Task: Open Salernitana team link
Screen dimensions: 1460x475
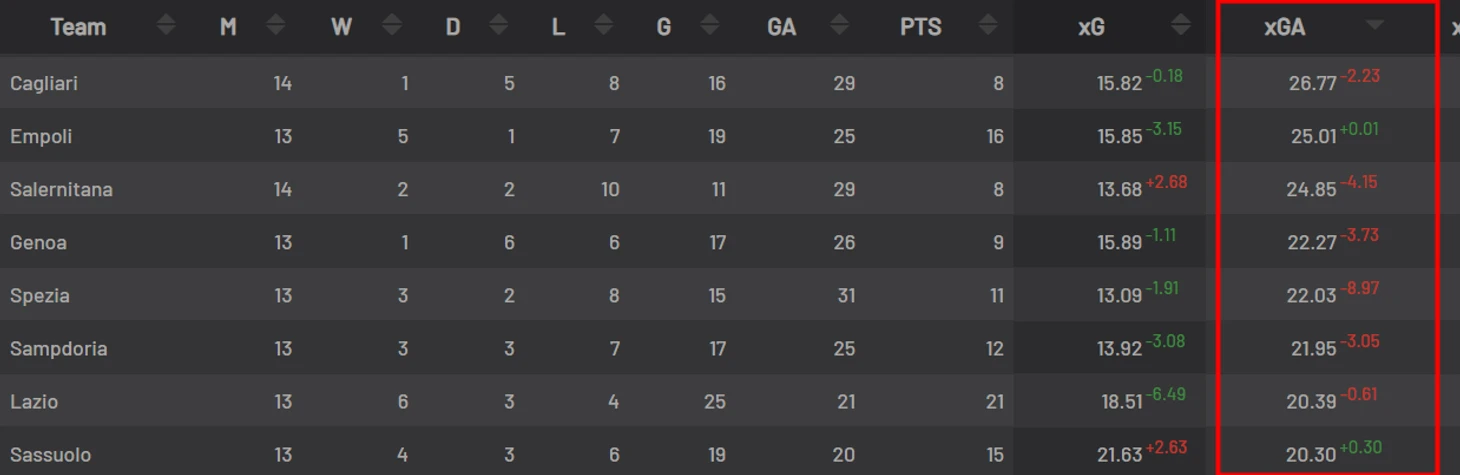Action: pos(61,189)
